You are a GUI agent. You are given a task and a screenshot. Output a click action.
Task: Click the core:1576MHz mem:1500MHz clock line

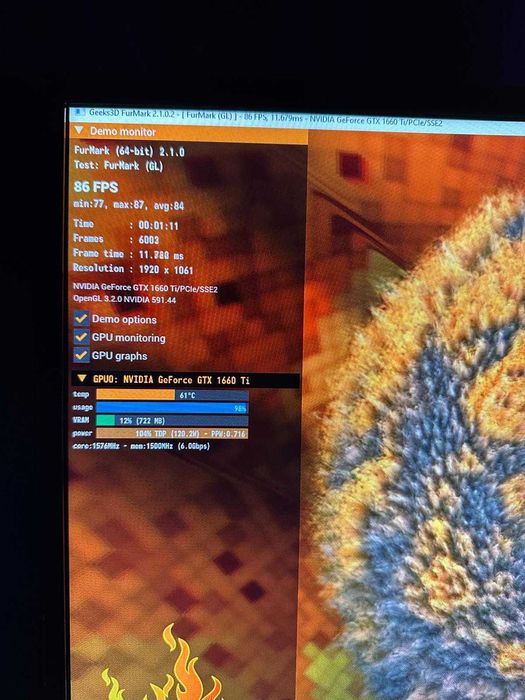142,446
